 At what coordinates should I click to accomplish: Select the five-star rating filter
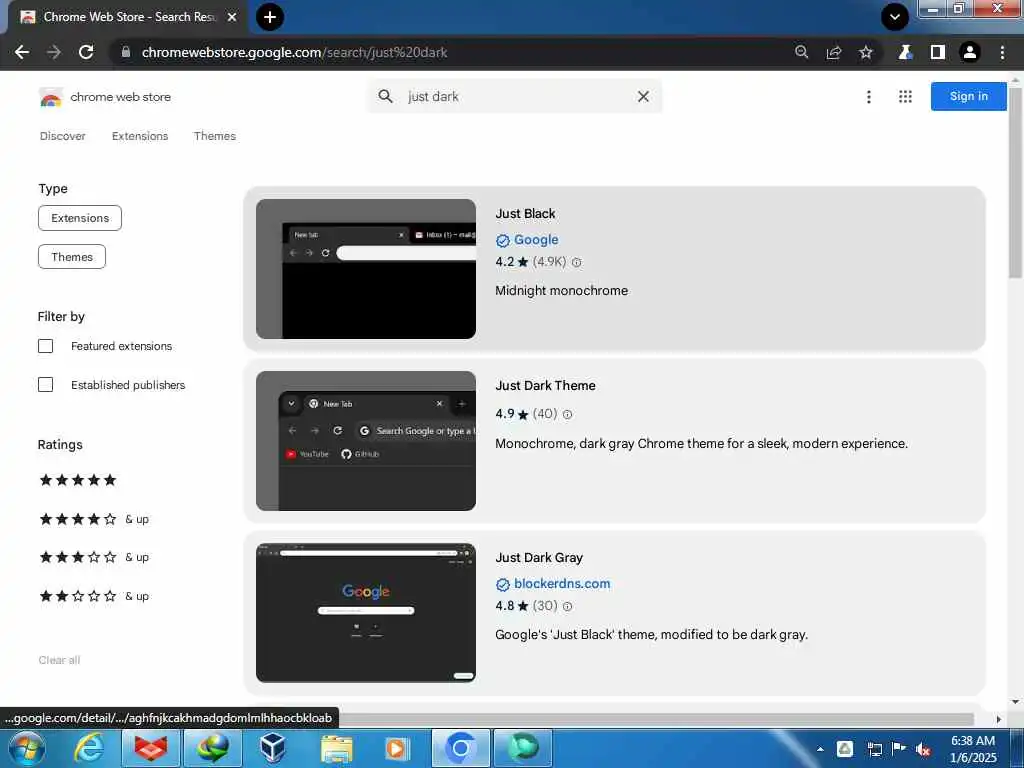(78, 480)
